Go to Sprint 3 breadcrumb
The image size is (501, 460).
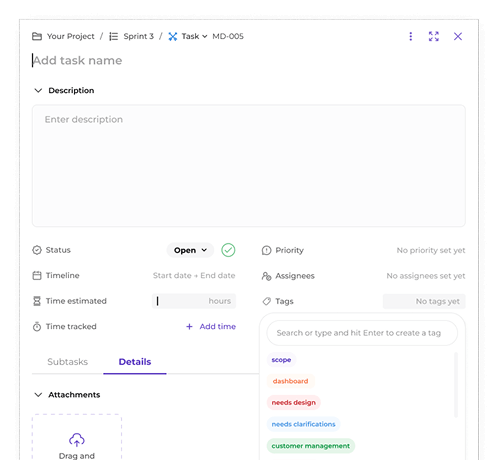[139, 36]
